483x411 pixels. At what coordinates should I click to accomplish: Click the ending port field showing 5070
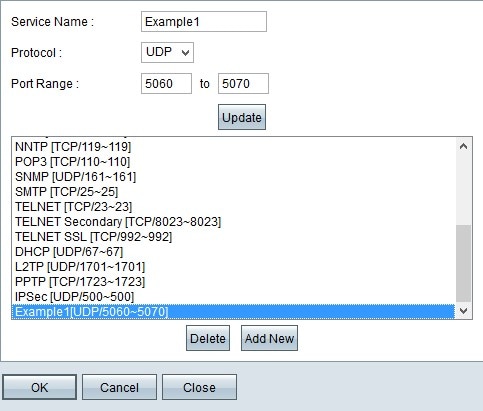tap(243, 83)
